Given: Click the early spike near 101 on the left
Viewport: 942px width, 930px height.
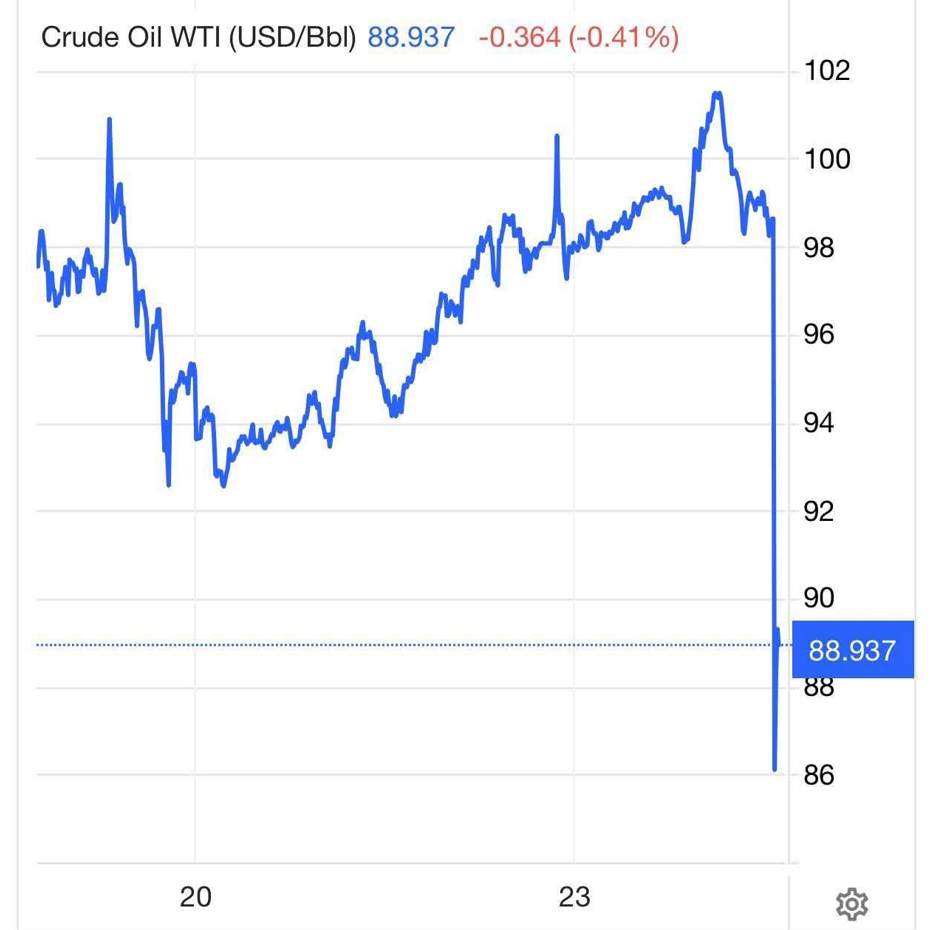Looking at the screenshot, I should click(109, 121).
